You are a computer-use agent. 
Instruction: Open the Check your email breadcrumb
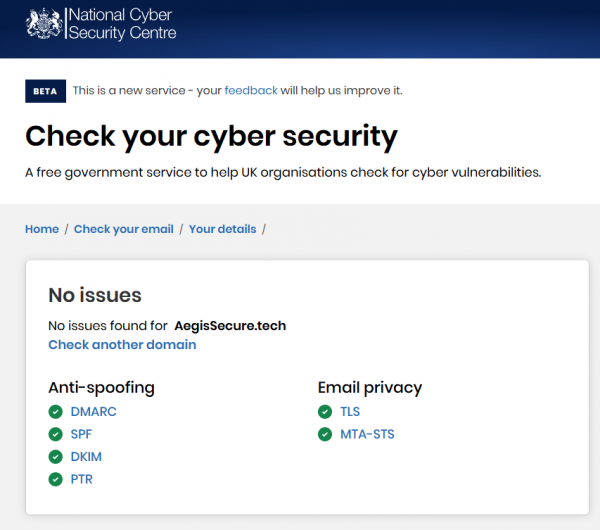point(124,229)
